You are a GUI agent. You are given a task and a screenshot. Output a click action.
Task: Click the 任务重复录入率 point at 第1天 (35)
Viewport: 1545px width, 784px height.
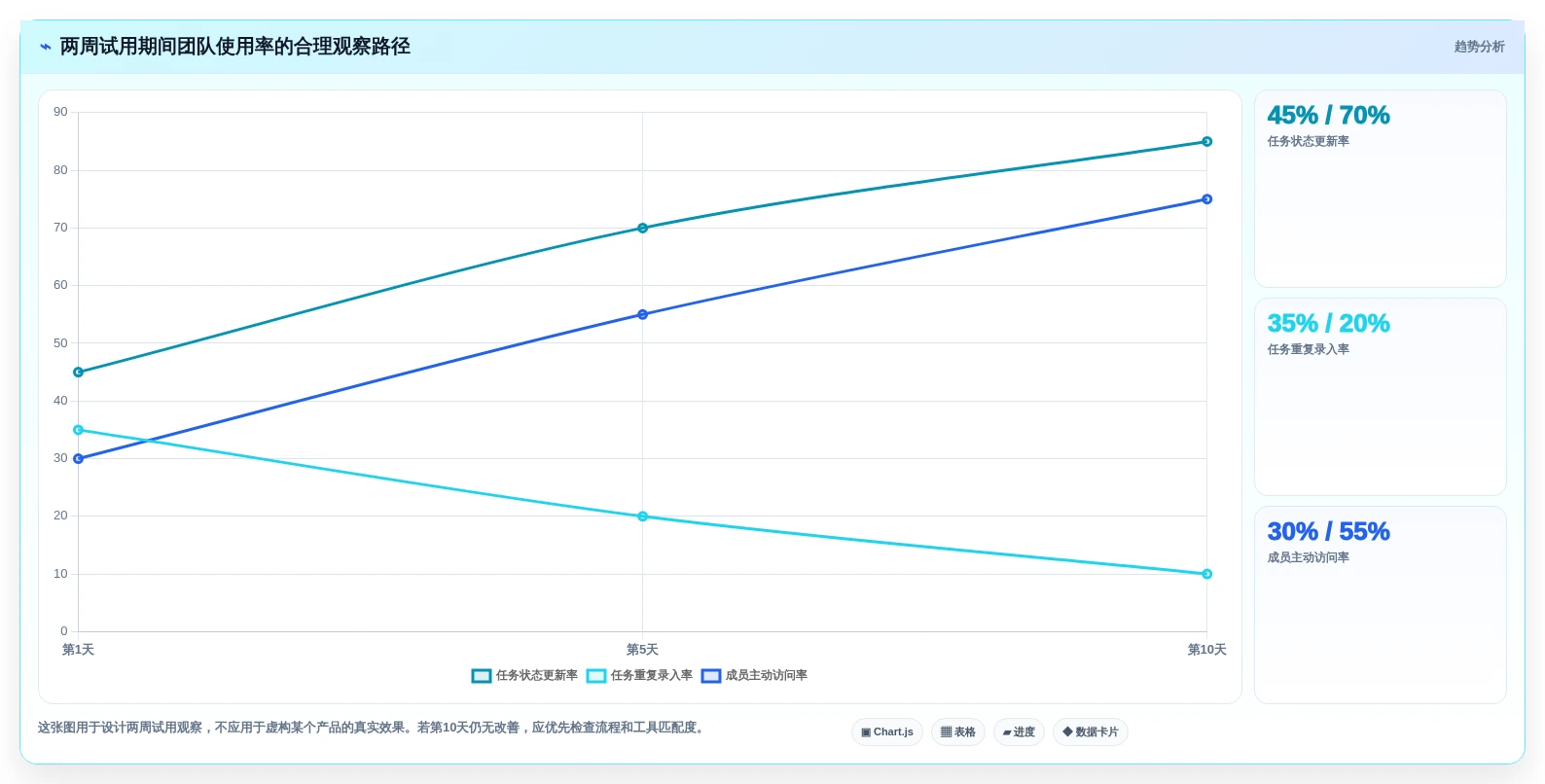pyautogui.click(x=79, y=430)
